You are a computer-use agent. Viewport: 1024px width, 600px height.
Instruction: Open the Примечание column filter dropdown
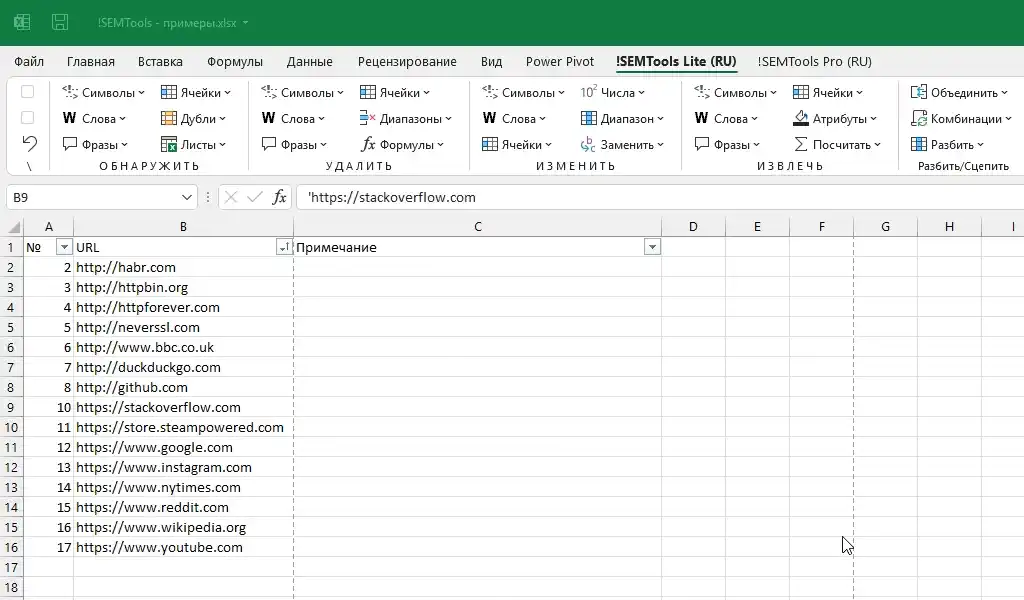coord(652,247)
